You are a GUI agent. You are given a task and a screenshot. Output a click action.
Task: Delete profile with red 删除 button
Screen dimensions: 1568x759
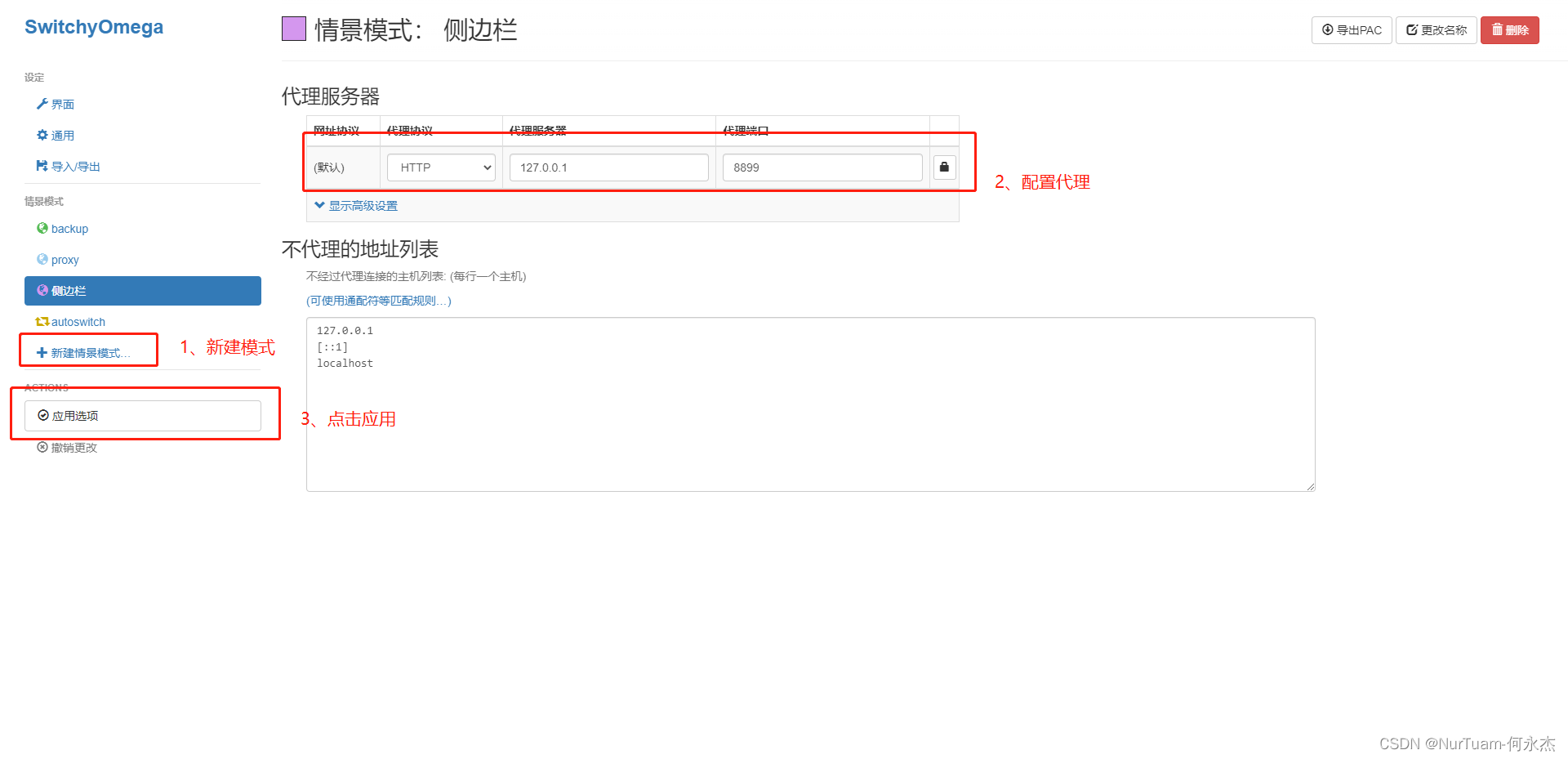[1510, 30]
